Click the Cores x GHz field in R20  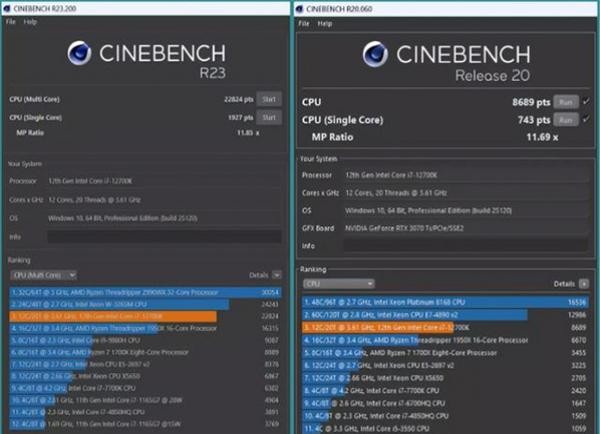pyautogui.click(x=466, y=193)
